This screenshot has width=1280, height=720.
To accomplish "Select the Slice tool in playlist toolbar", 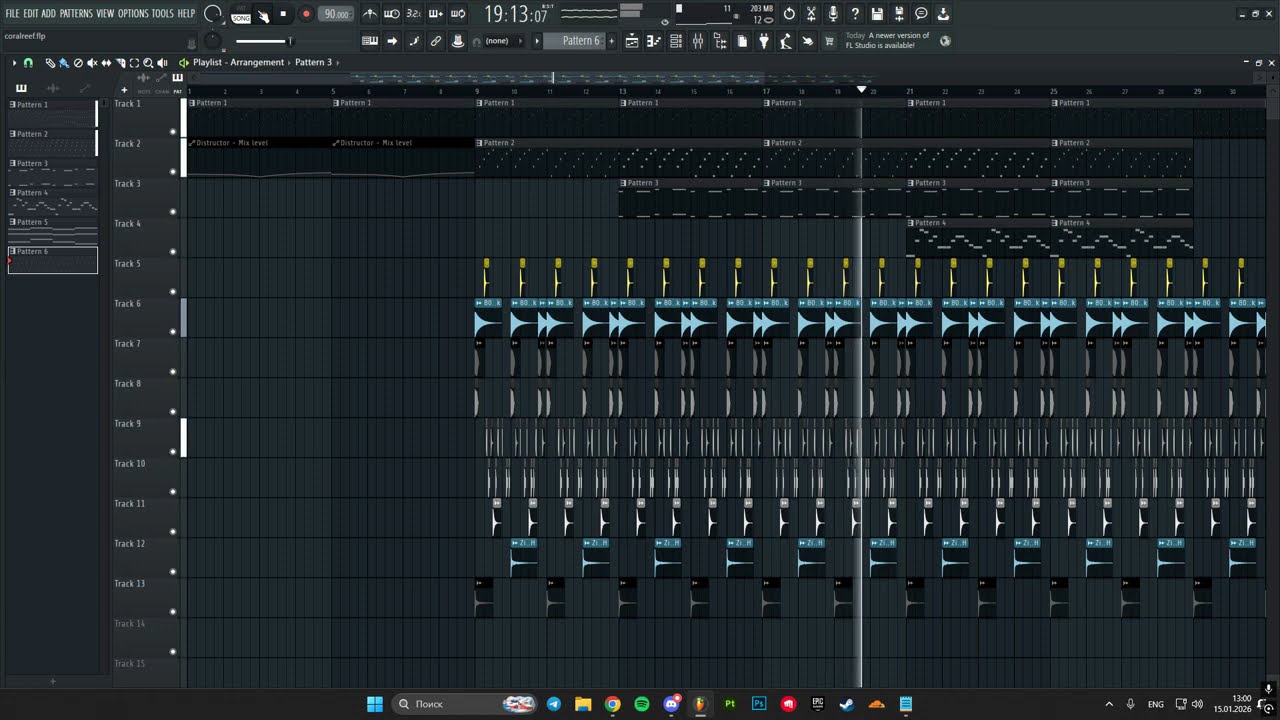I will pos(120,63).
